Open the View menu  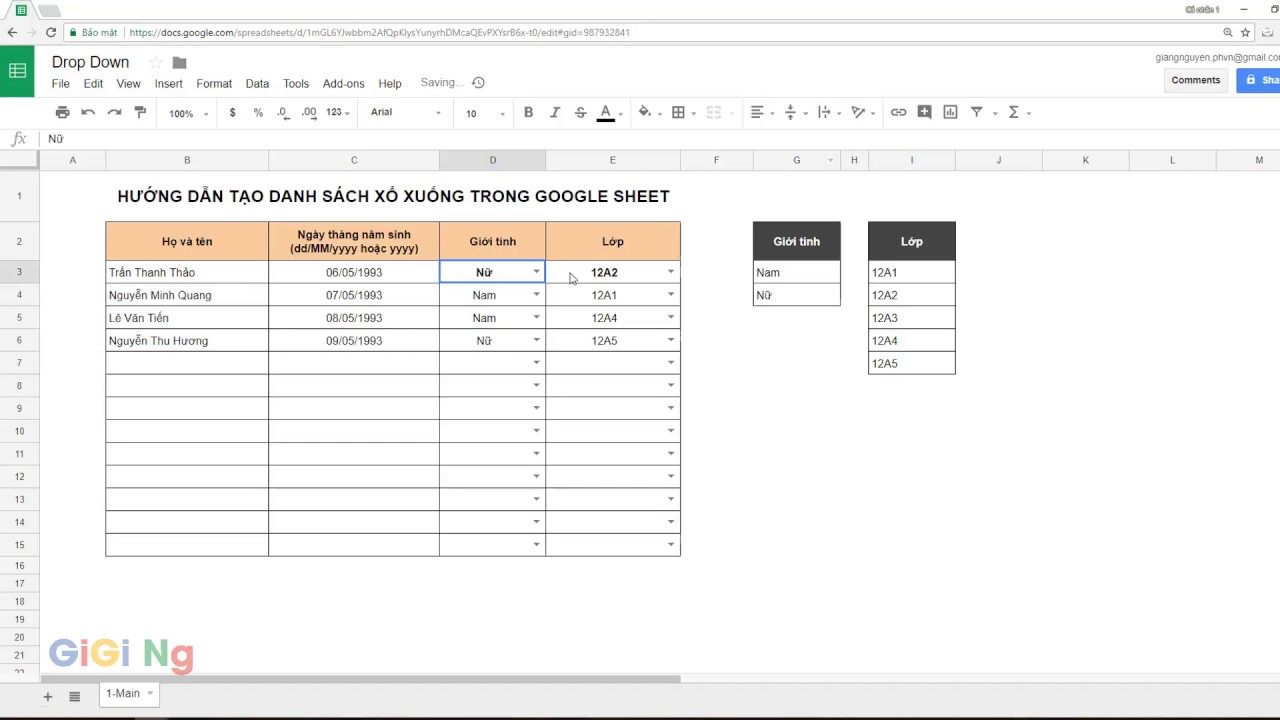128,84
